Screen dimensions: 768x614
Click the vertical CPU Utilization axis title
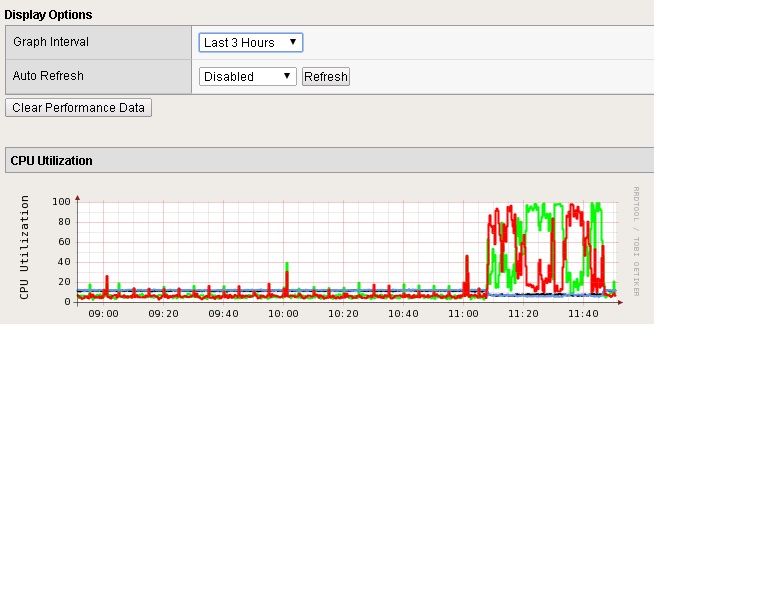[x=24, y=247]
